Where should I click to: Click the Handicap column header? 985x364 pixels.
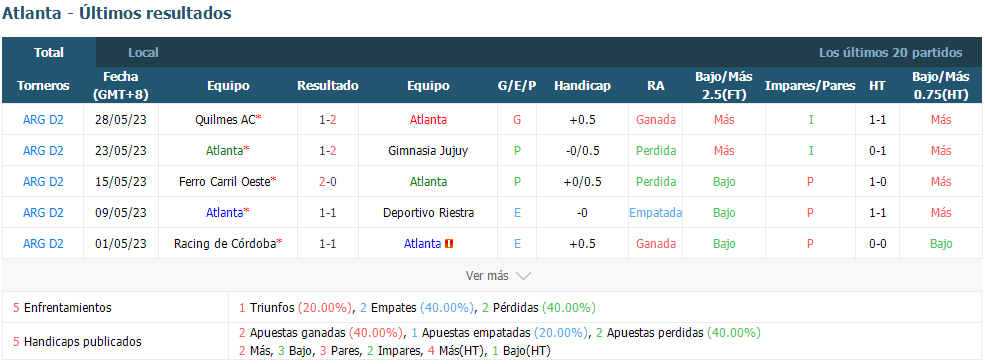click(582, 85)
